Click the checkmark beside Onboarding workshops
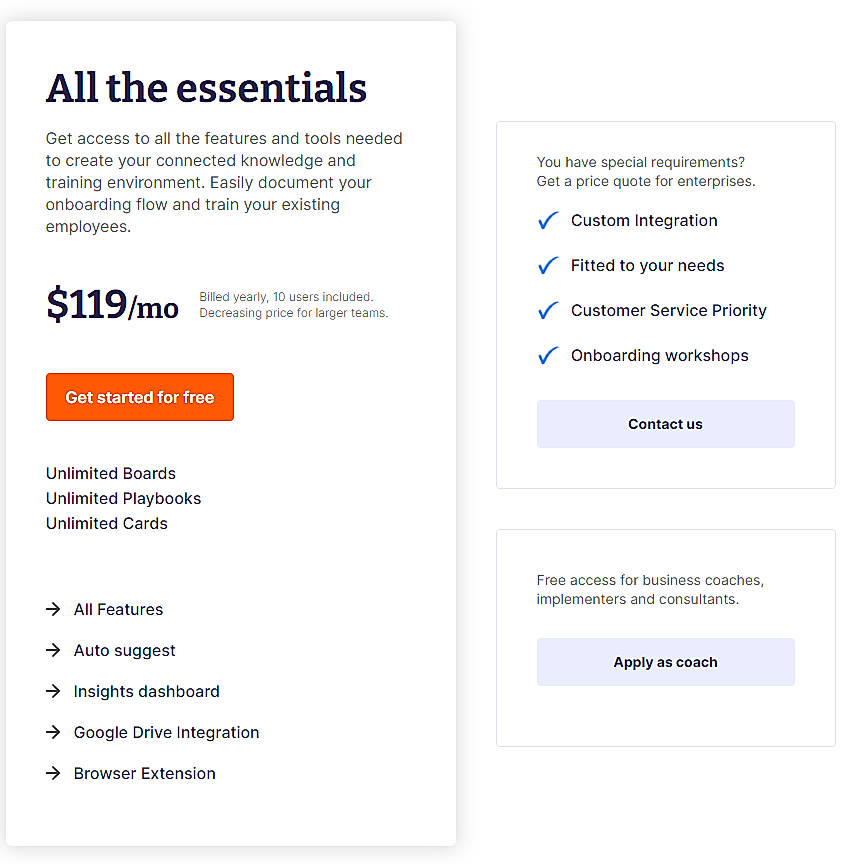The width and height of the screenshot is (857, 864). click(x=547, y=355)
